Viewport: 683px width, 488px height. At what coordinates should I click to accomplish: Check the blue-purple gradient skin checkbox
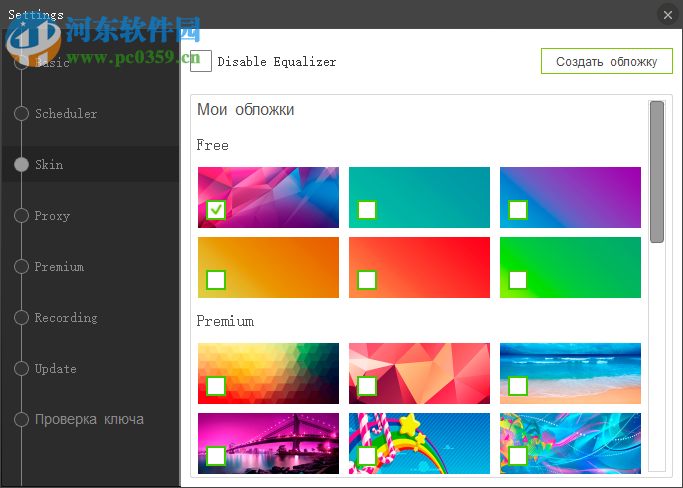click(x=518, y=210)
